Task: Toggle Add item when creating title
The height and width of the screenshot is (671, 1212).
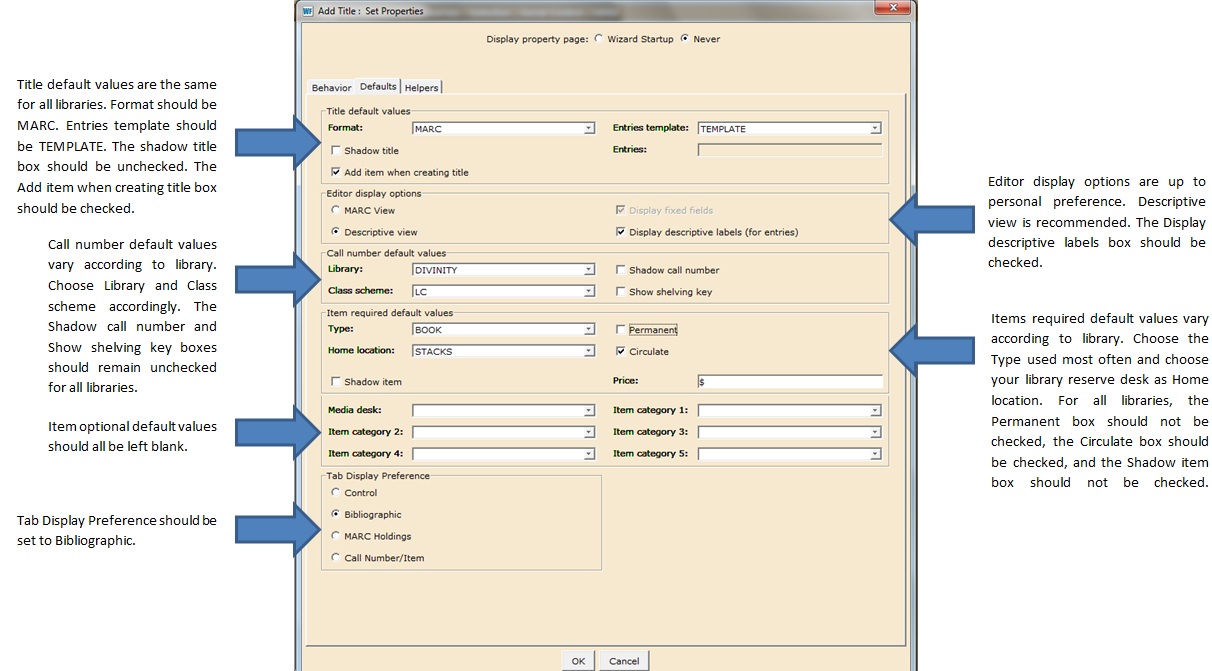Action: point(335,172)
